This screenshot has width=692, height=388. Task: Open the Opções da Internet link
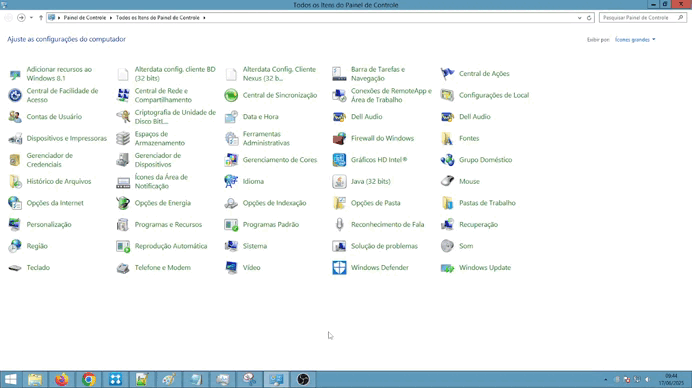55,203
